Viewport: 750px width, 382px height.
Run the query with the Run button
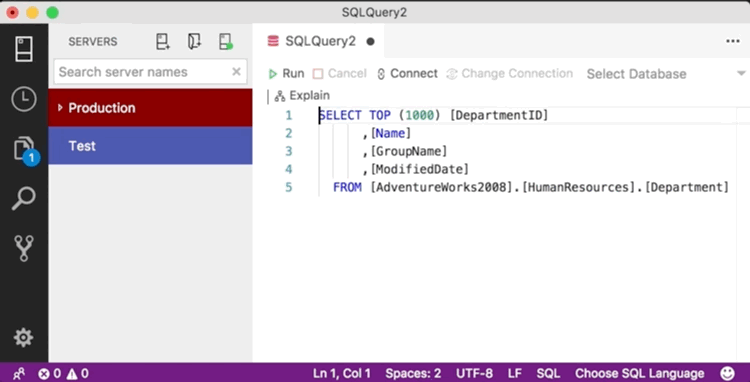coord(286,74)
